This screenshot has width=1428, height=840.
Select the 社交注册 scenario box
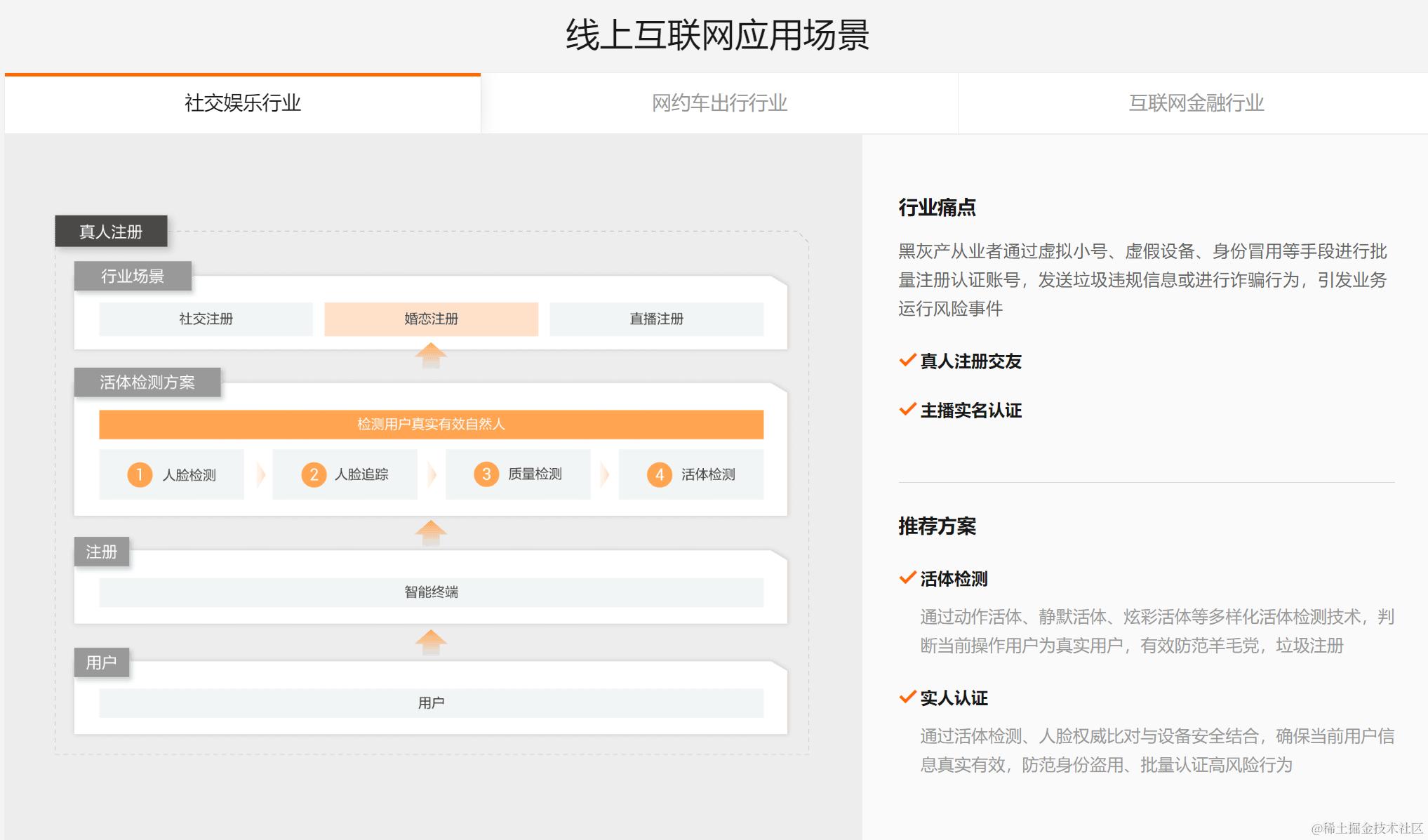206,319
